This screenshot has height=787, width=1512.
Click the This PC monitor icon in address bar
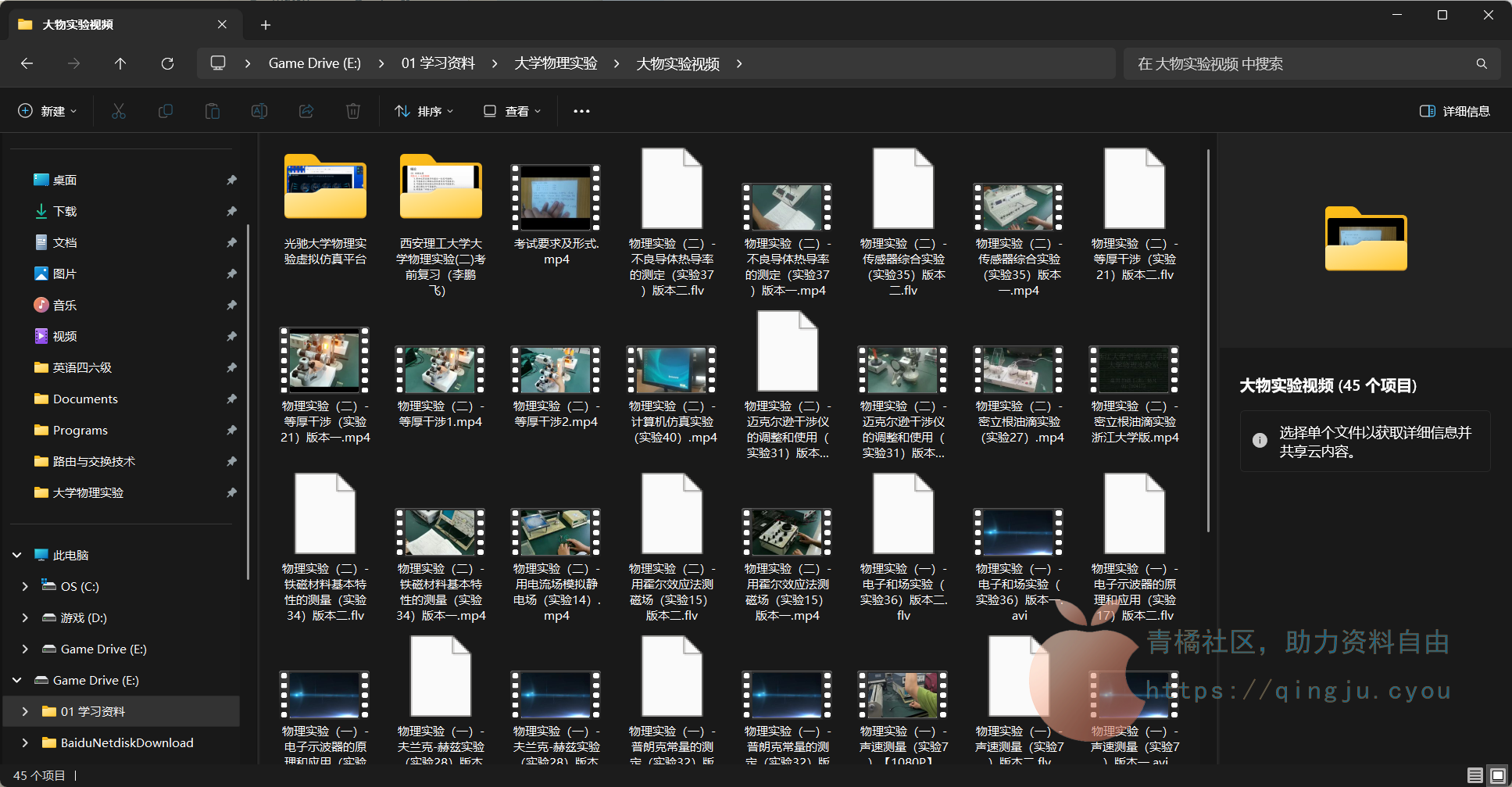(218, 63)
